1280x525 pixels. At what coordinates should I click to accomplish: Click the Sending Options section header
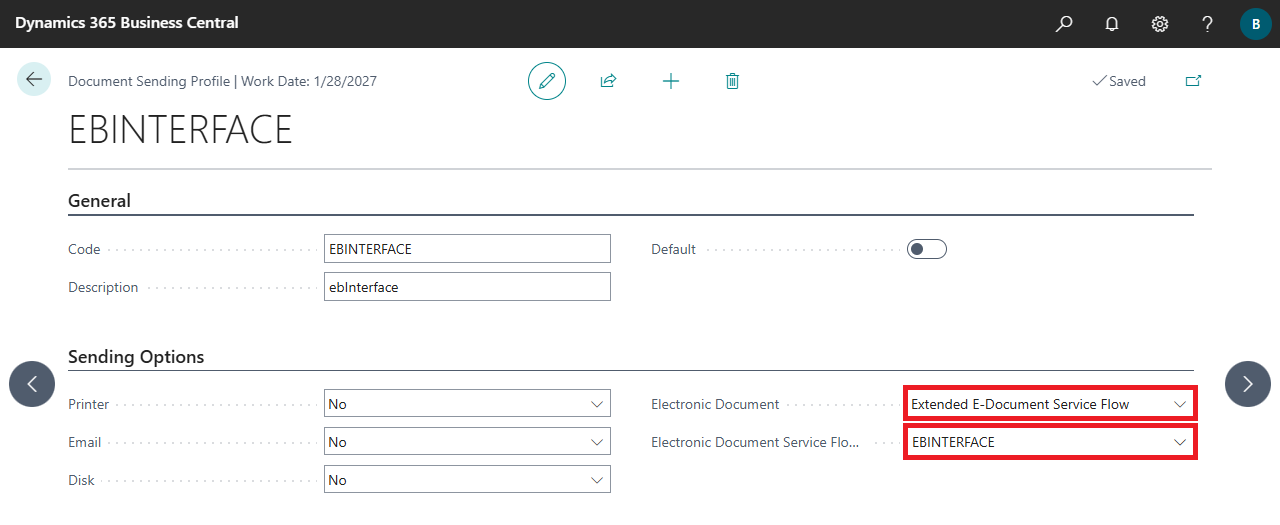136,357
